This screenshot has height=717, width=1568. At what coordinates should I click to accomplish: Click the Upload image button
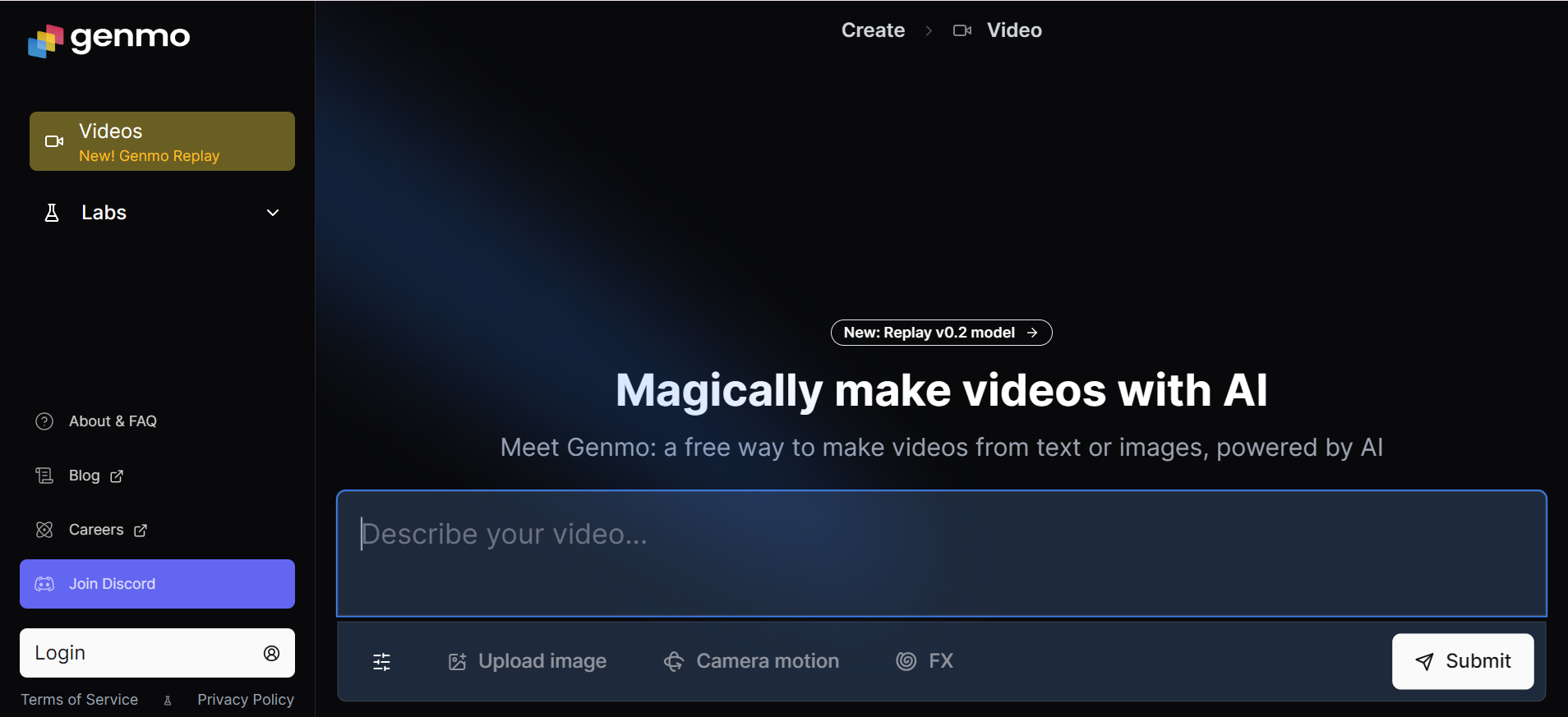[527, 661]
